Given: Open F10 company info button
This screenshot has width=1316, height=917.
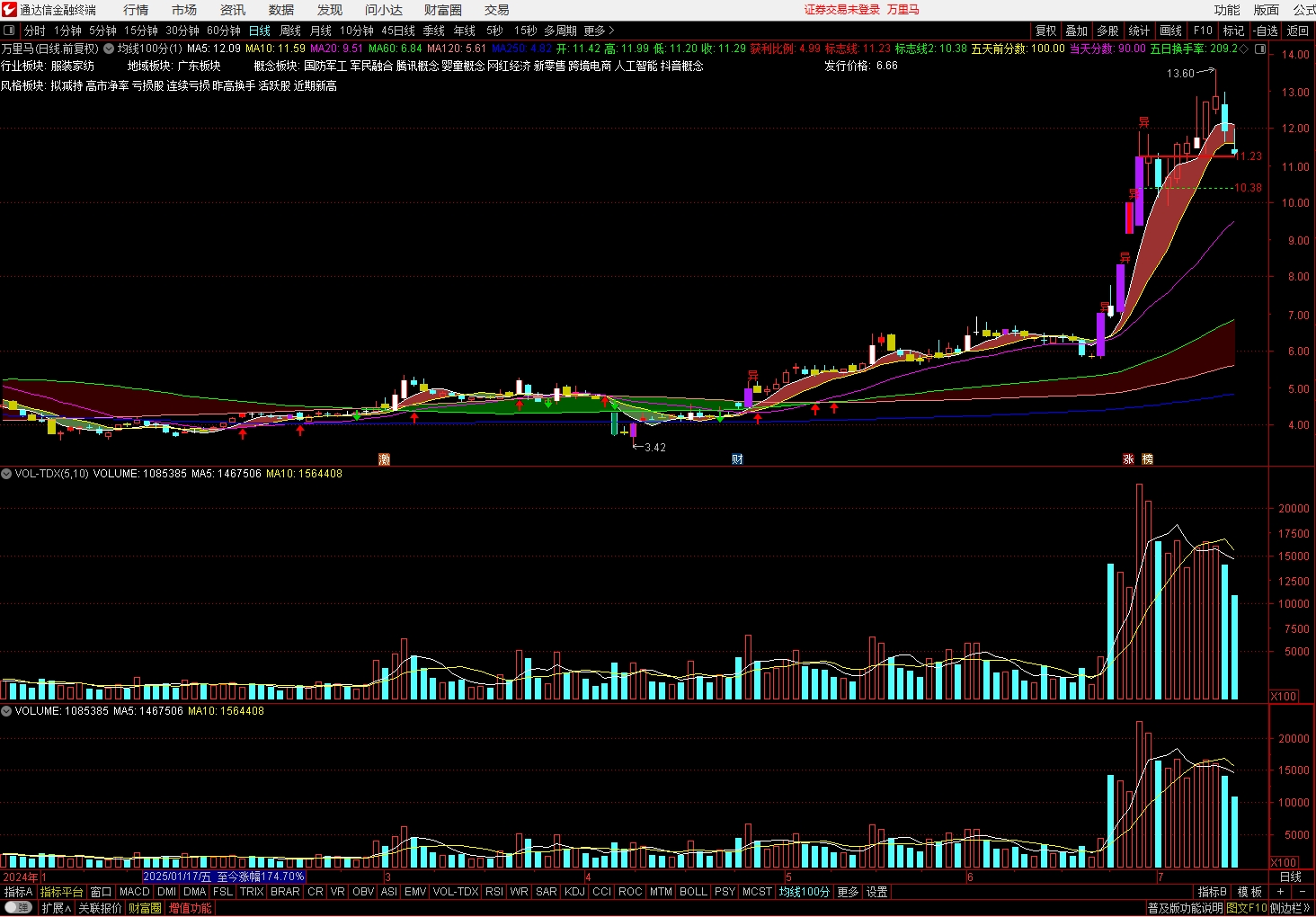Looking at the screenshot, I should point(1203,31).
